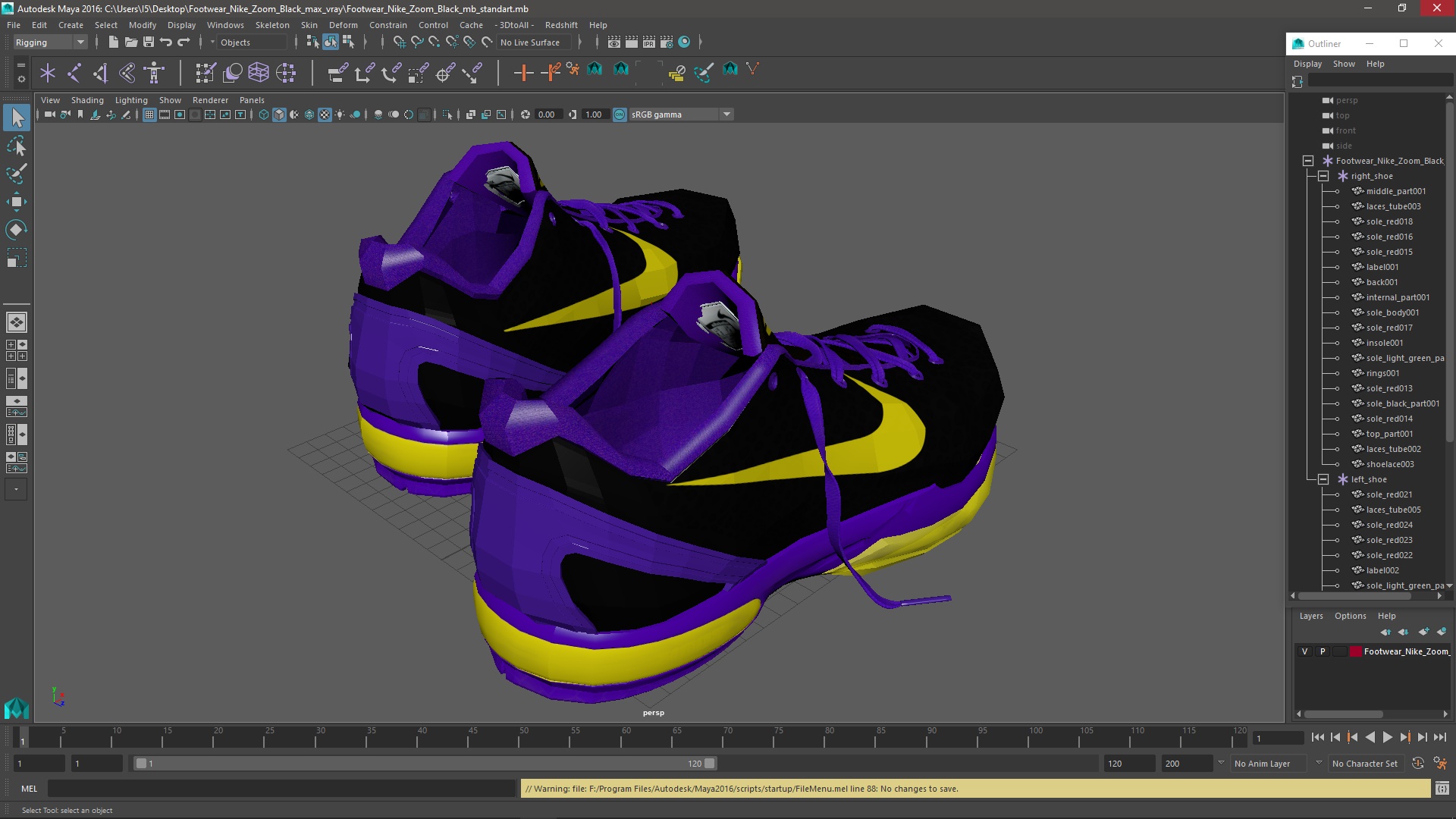Select the Lasso tool in toolbox
The image size is (1456, 819).
[x=17, y=146]
